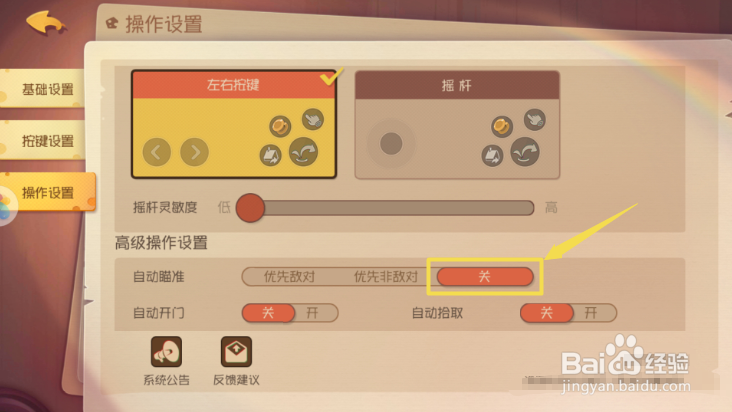This screenshot has width=732, height=412.
Task: Click the gold coin icon in 摇杆 card
Action: 502,126
